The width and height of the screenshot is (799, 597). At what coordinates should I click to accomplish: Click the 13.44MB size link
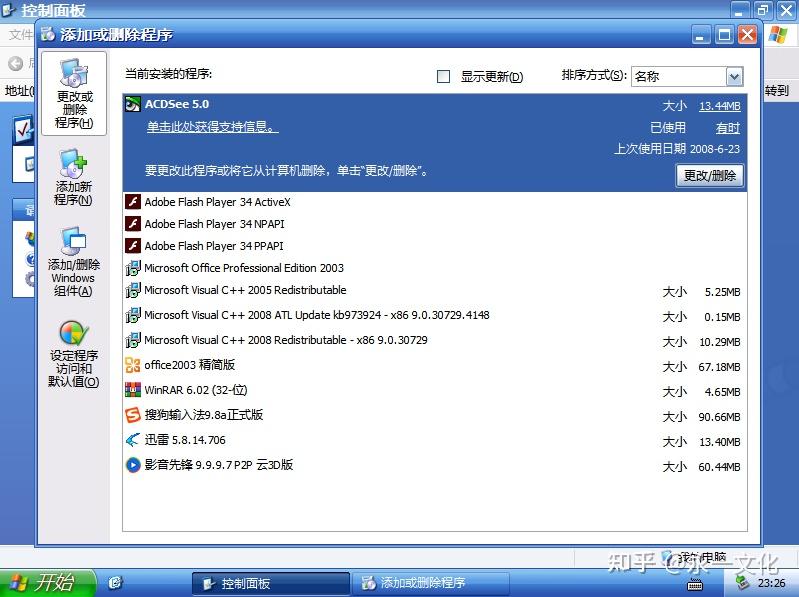(720, 106)
